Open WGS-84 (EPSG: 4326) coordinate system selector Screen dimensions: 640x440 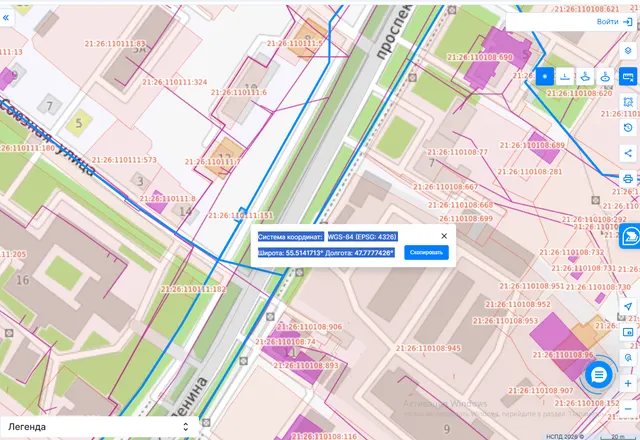[x=362, y=237]
